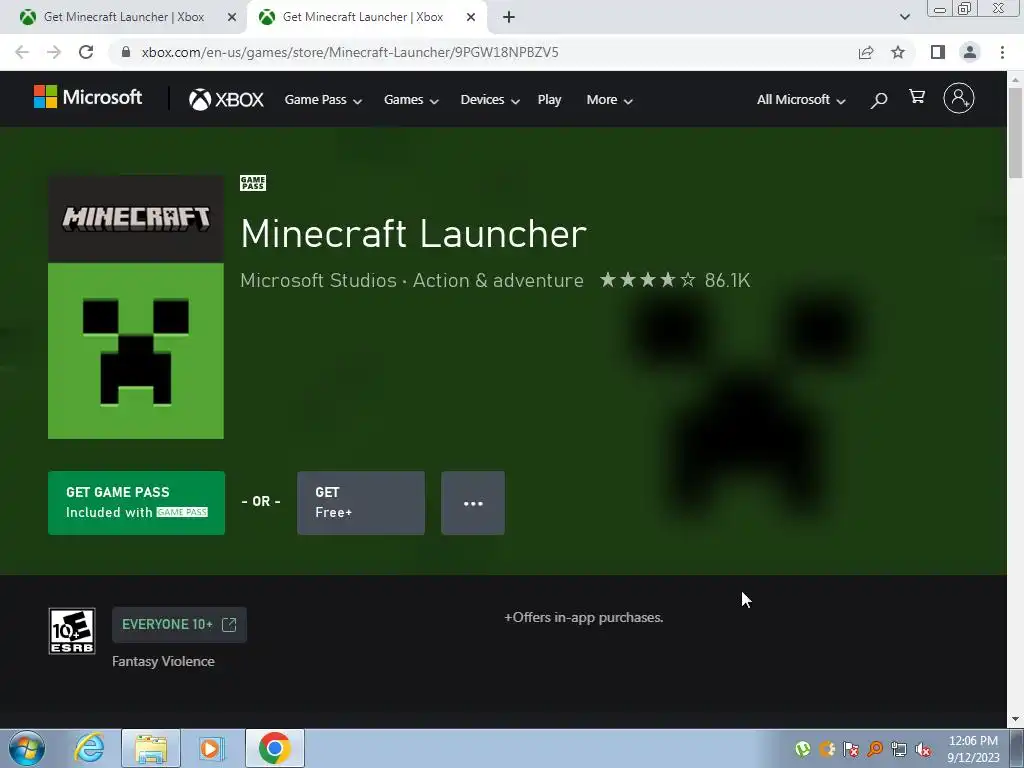Click the taskbar clock showing 12:06 PM
Viewport: 1024px width, 768px height.
[974, 749]
